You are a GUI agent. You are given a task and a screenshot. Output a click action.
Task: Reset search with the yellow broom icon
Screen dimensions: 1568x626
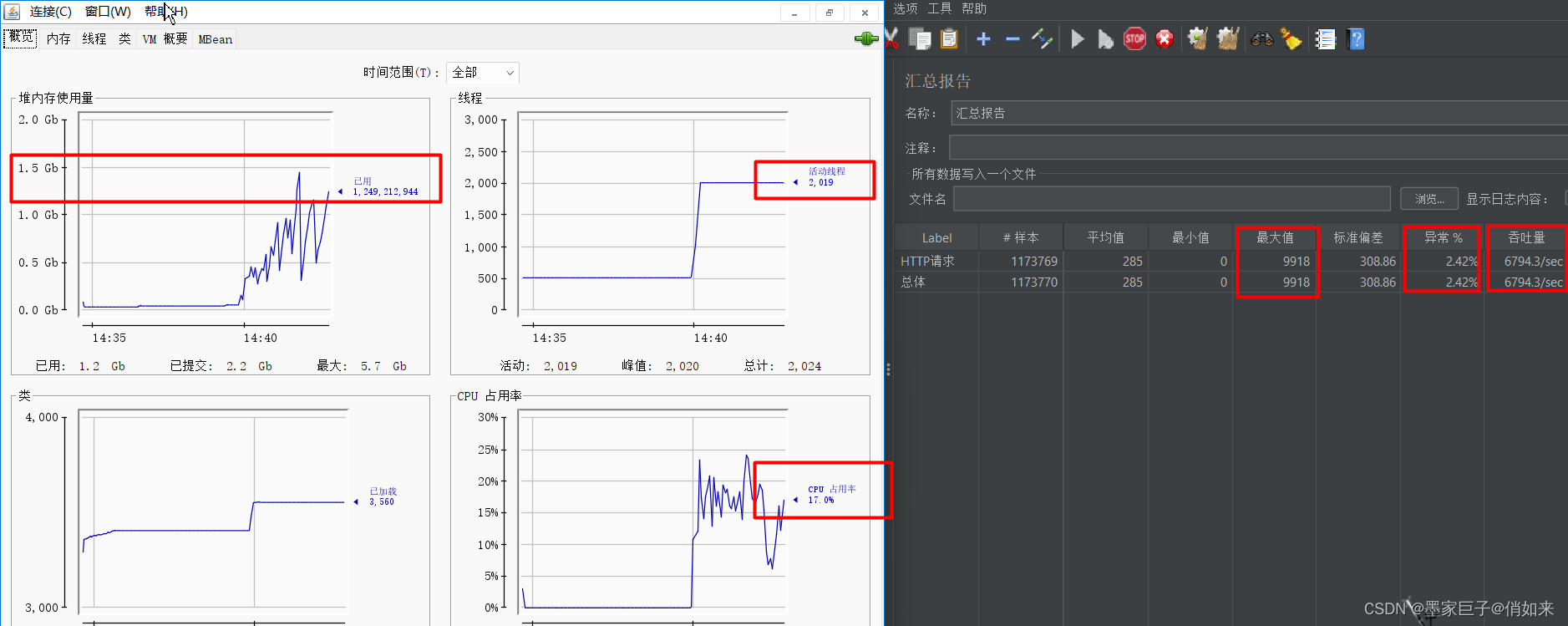click(1291, 38)
